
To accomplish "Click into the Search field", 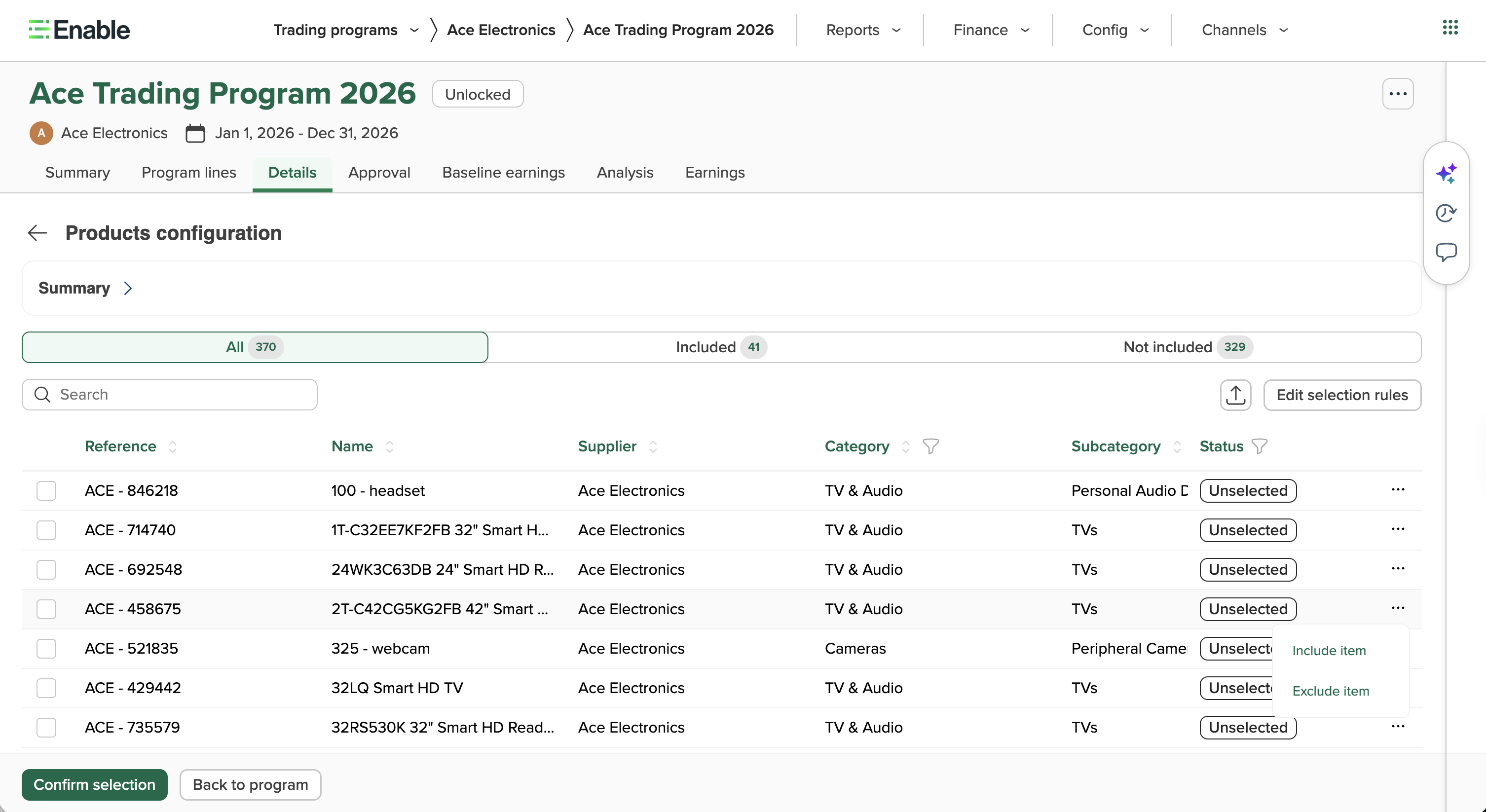I will [x=170, y=395].
